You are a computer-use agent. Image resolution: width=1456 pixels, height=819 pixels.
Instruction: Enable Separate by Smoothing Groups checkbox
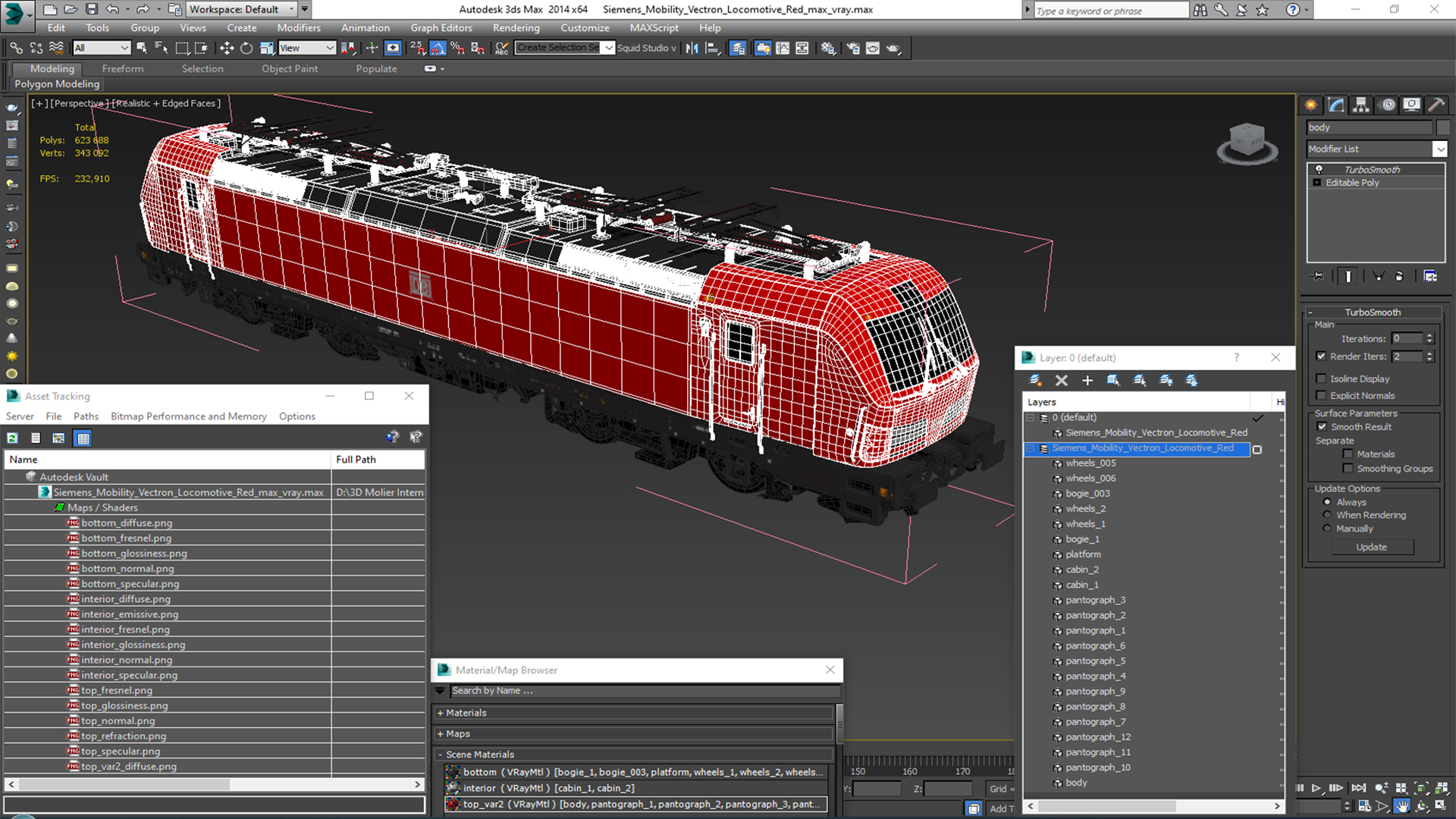tap(1348, 468)
